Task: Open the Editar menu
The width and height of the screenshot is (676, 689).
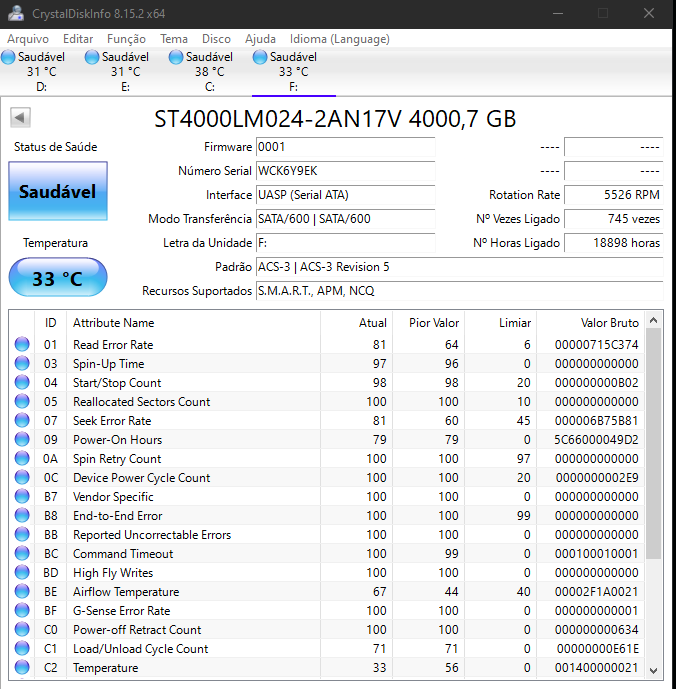Action: (x=78, y=39)
